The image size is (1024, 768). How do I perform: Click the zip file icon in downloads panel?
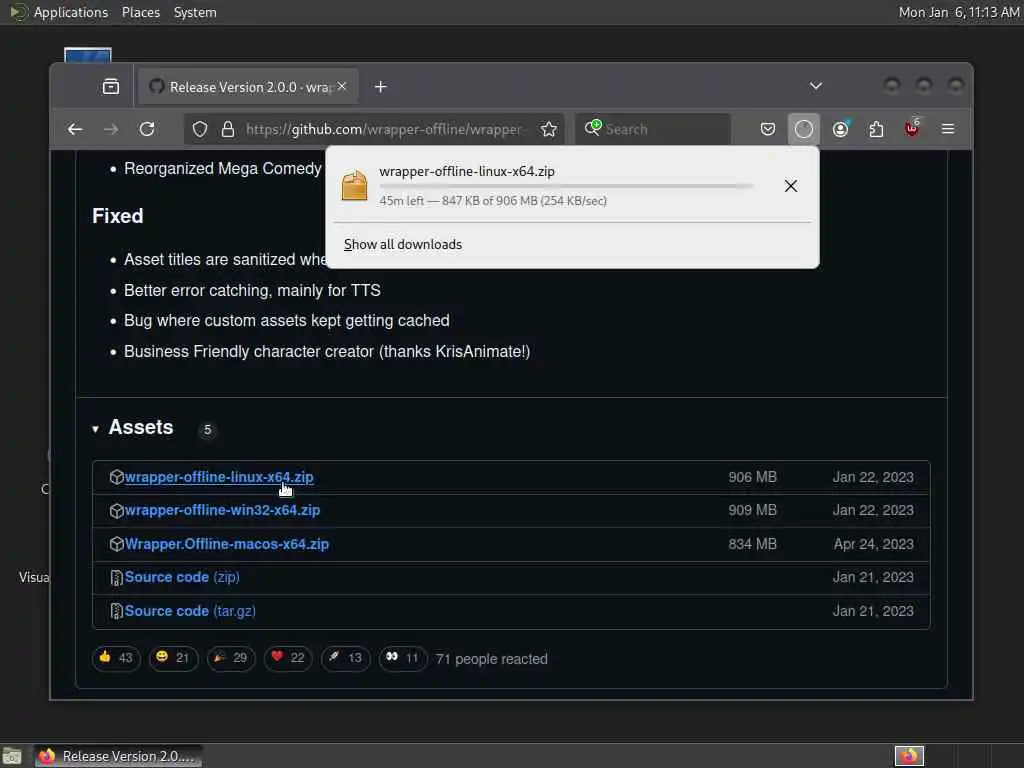tap(355, 185)
